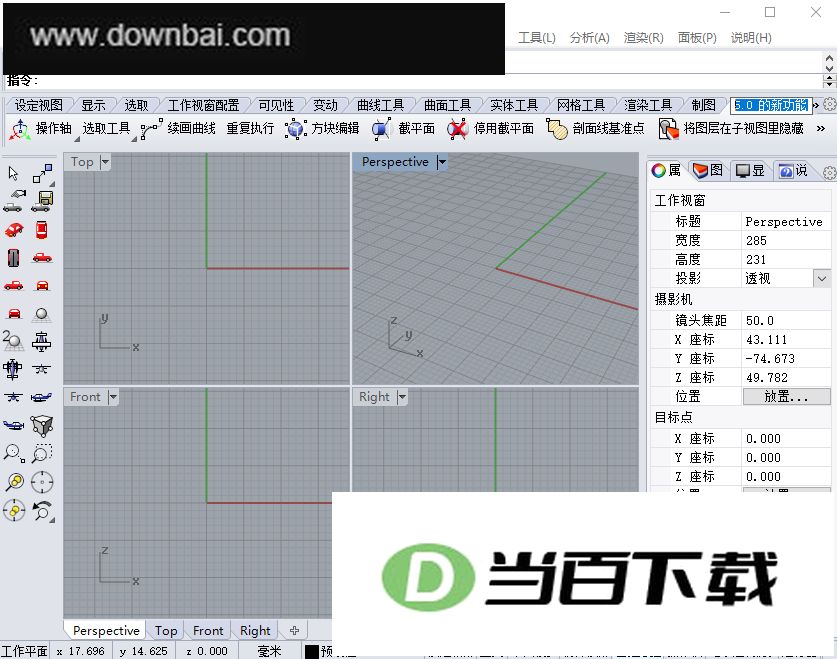Click the 截平面 clipping plane icon
The width and height of the screenshot is (837, 659).
[x=381, y=129]
